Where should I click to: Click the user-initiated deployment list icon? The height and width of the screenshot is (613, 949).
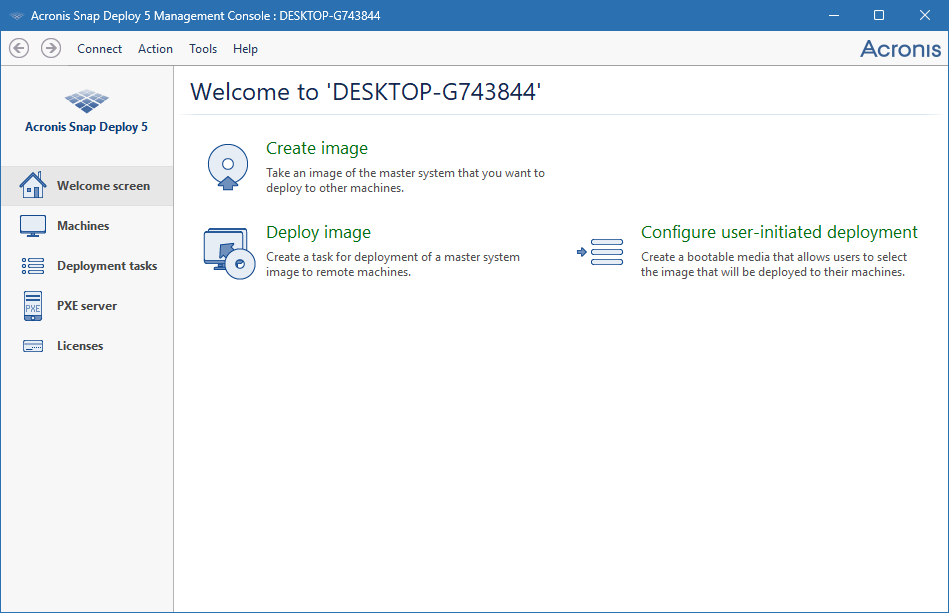click(600, 252)
